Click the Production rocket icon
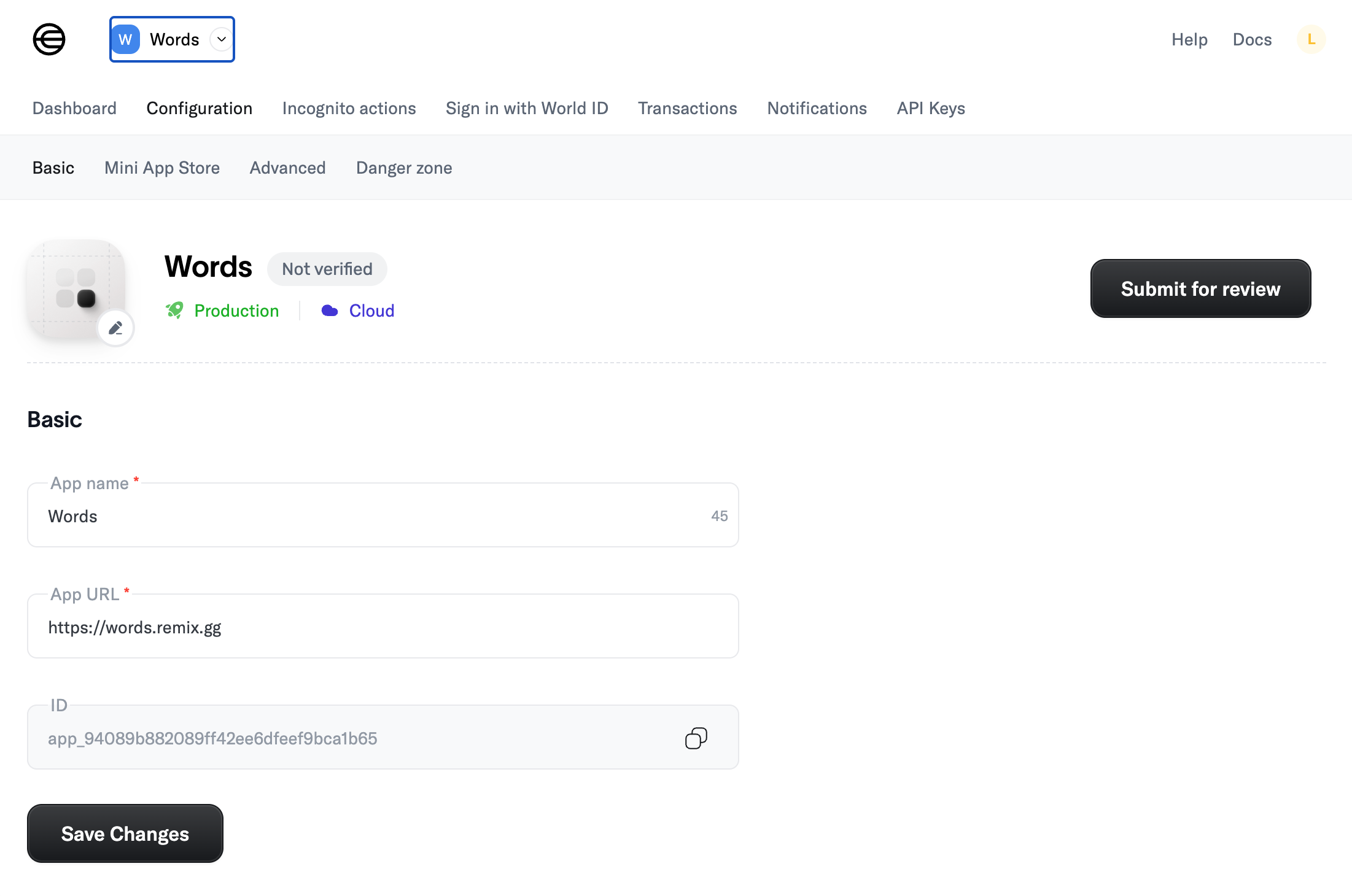This screenshot has height=896, width=1352. coord(174,311)
